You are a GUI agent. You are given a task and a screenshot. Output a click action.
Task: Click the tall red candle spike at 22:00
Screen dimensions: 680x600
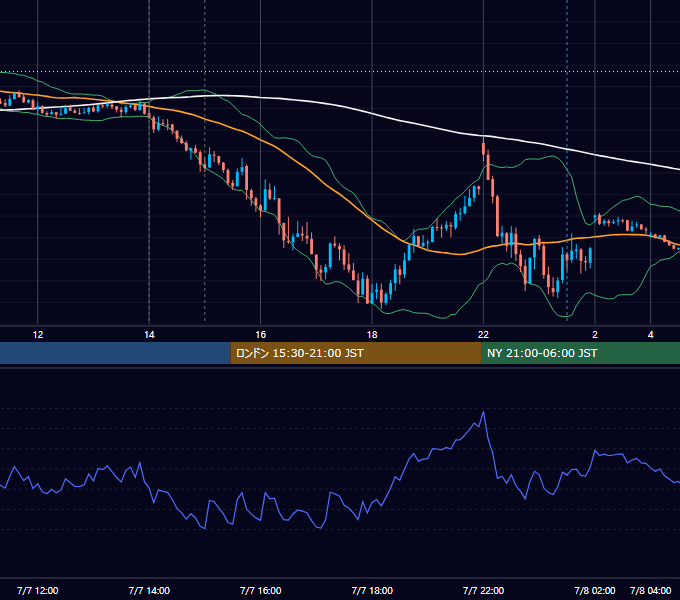(484, 148)
